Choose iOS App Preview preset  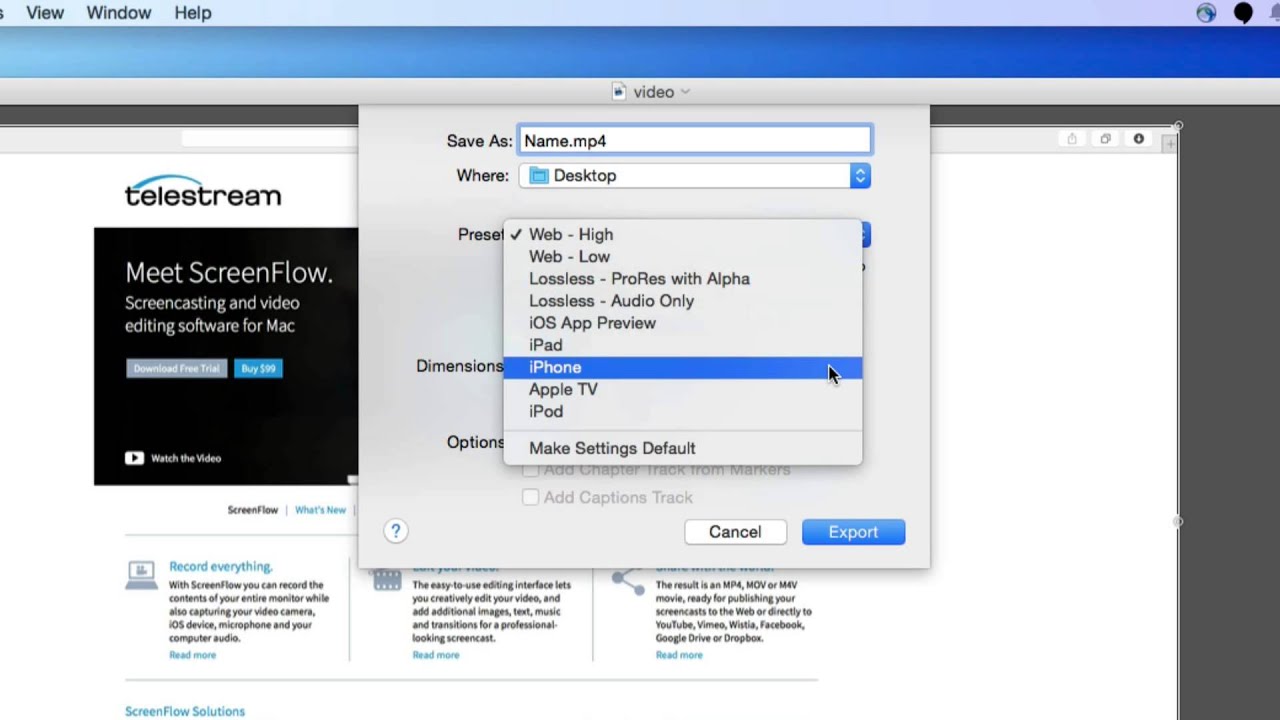point(682,322)
